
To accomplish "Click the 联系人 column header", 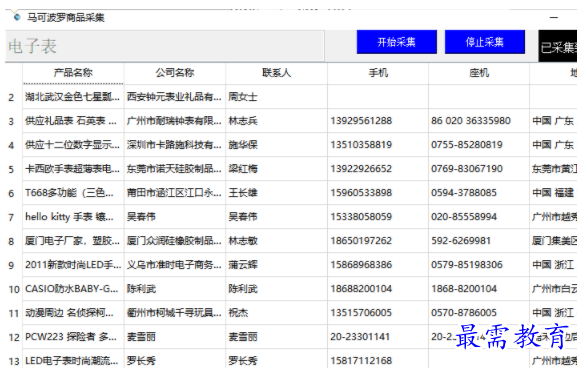I will (276, 73).
